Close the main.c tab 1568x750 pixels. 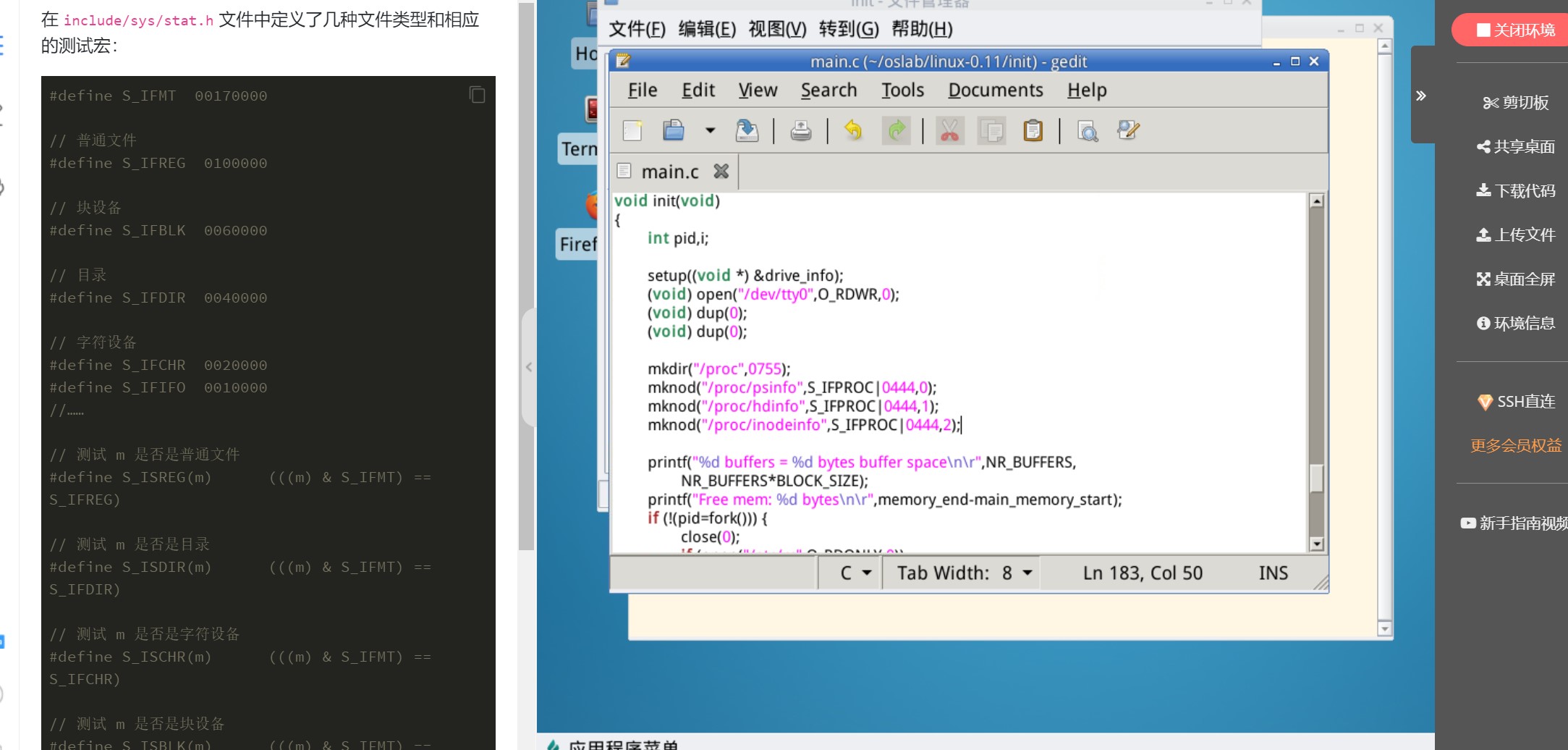[721, 172]
